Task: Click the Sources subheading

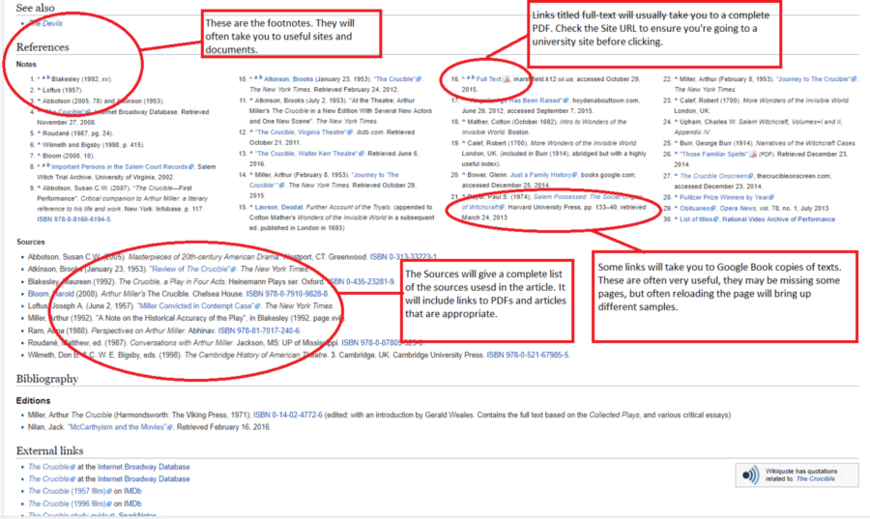Action: coord(31,242)
